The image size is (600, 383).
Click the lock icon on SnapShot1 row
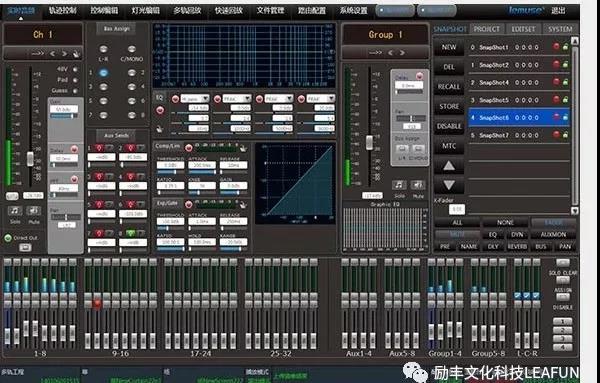[565, 47]
